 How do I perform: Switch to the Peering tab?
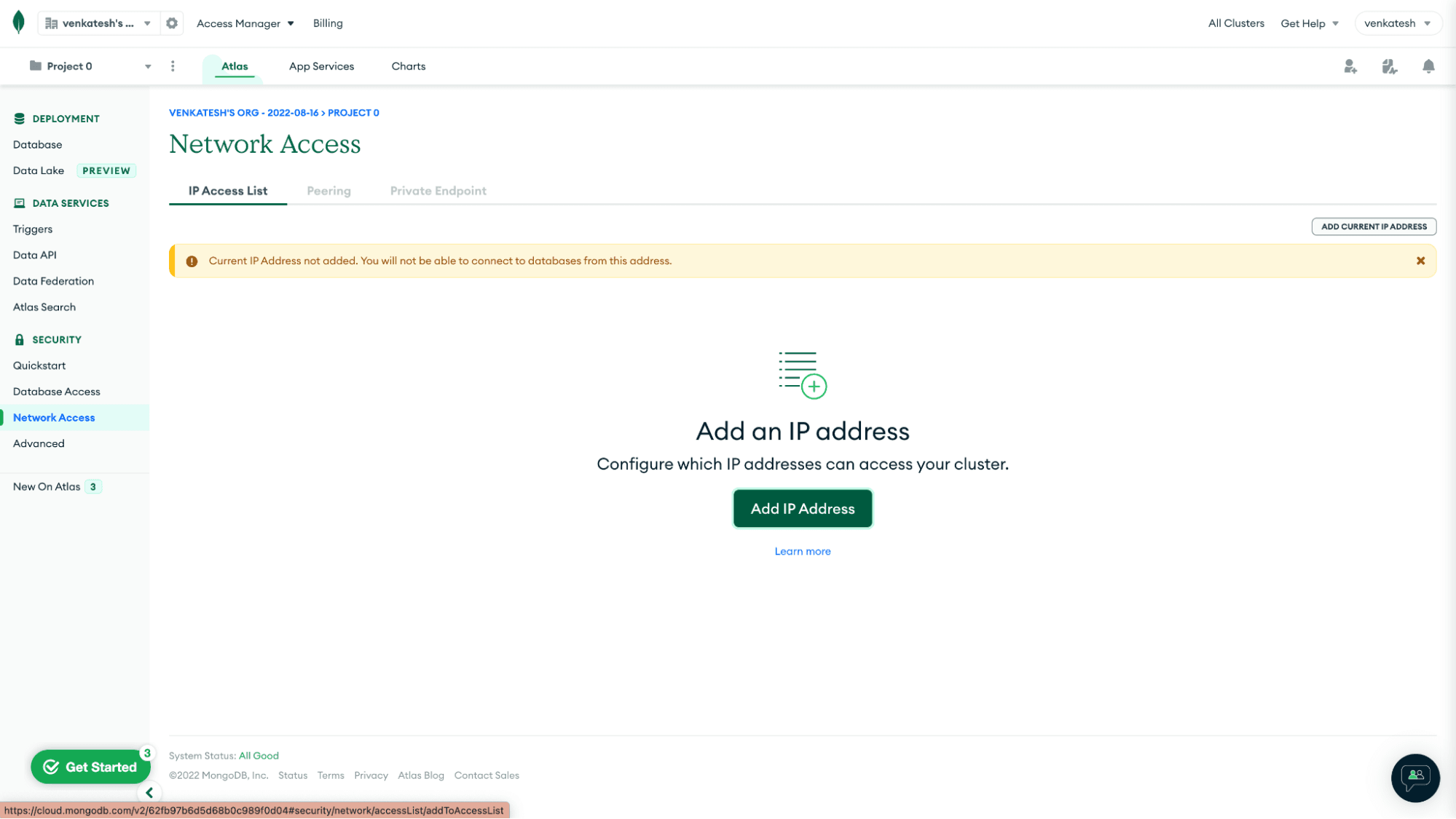(x=328, y=190)
